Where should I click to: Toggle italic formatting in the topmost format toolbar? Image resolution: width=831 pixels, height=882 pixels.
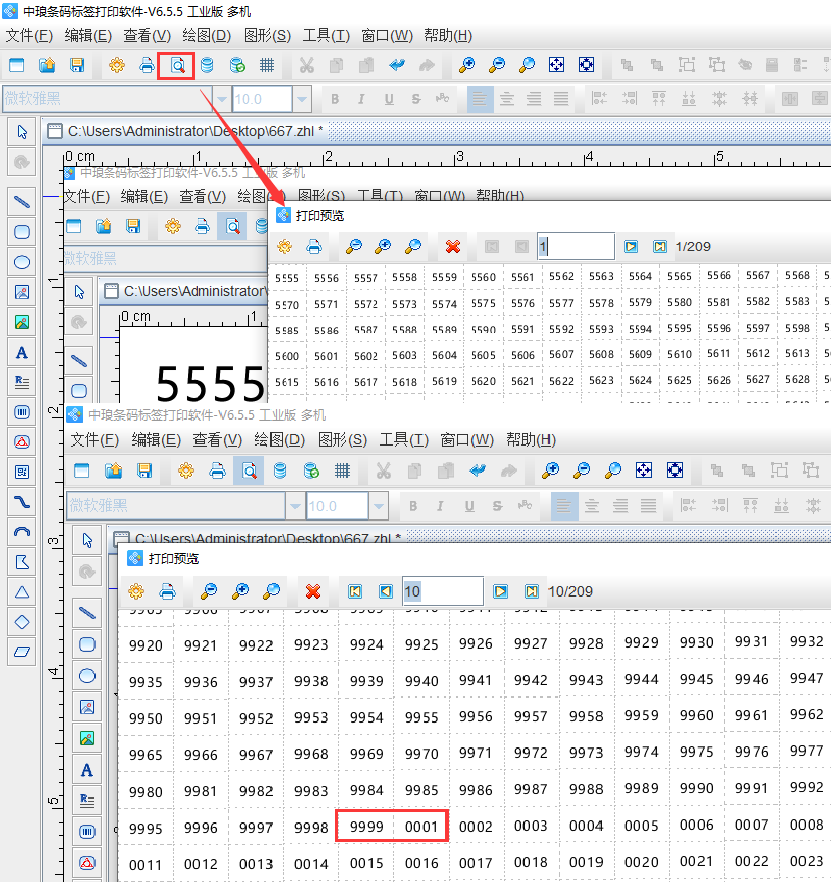[362, 99]
